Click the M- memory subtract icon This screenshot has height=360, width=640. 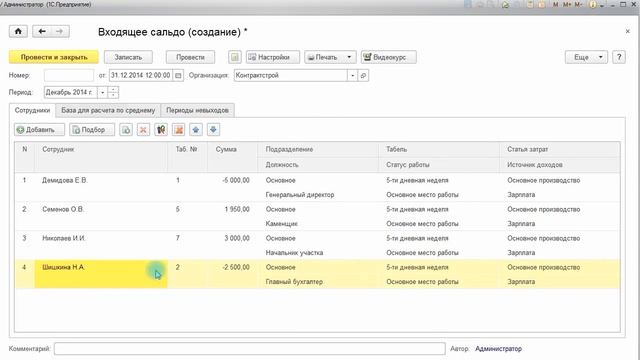(579, 4)
